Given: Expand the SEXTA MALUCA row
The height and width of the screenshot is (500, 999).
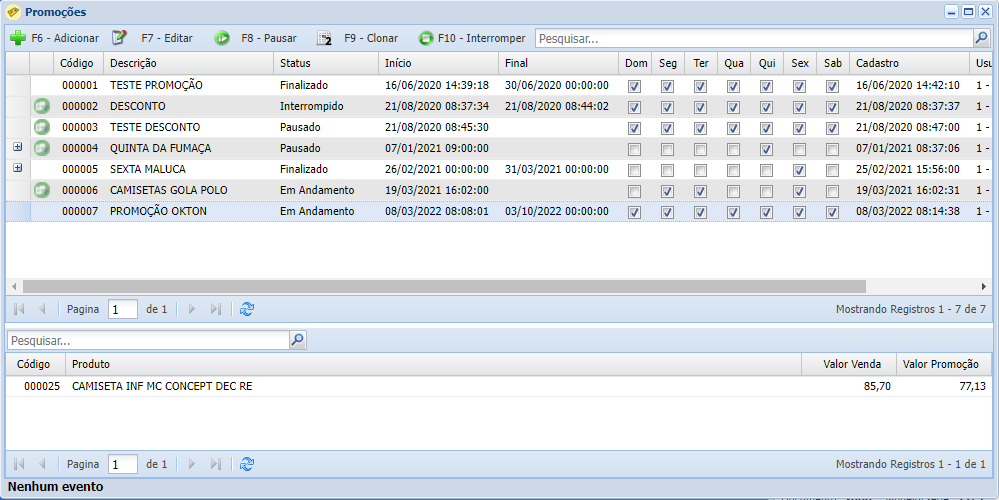Looking at the screenshot, I should point(17,169).
